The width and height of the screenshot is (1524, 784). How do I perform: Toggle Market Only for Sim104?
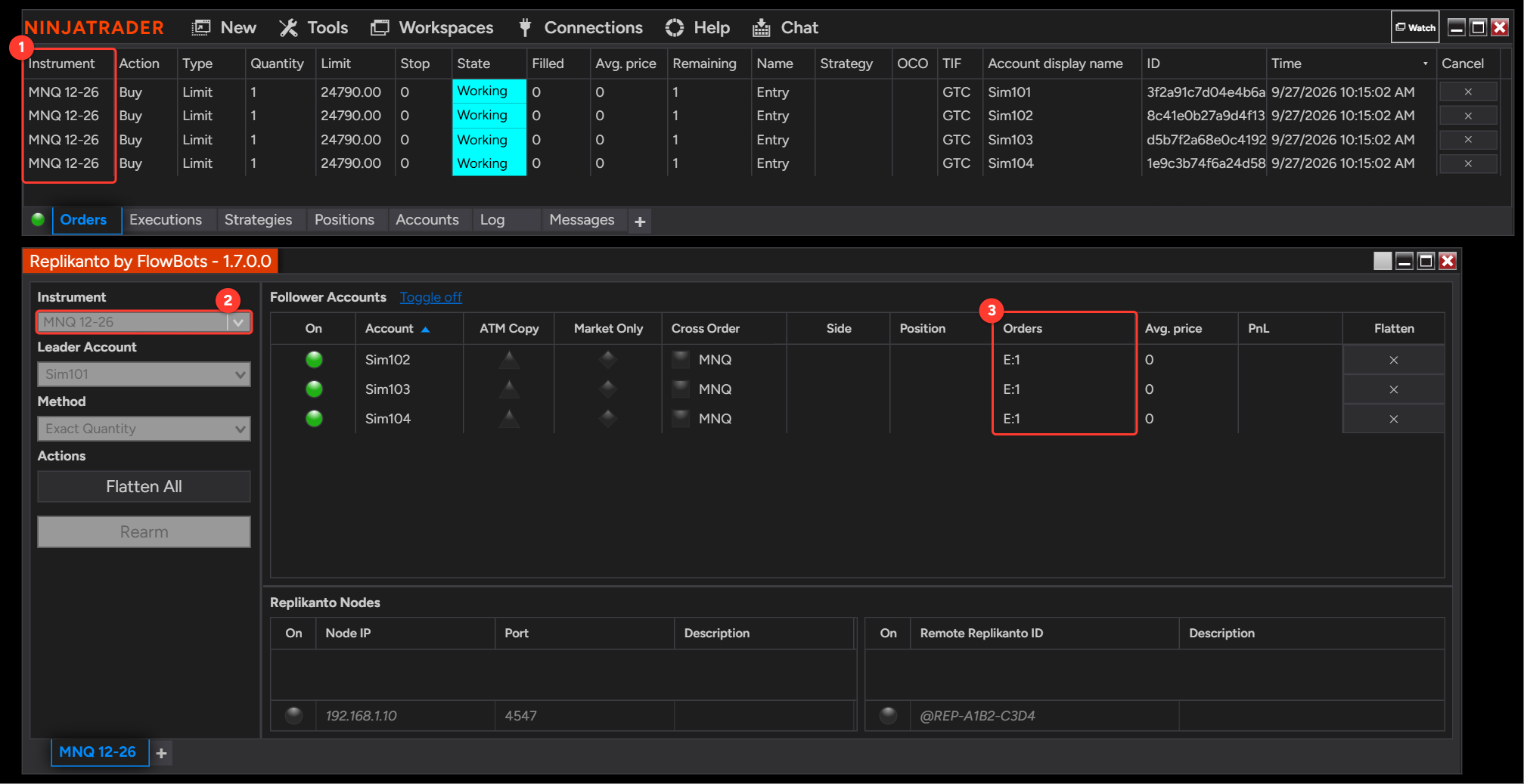tap(608, 419)
